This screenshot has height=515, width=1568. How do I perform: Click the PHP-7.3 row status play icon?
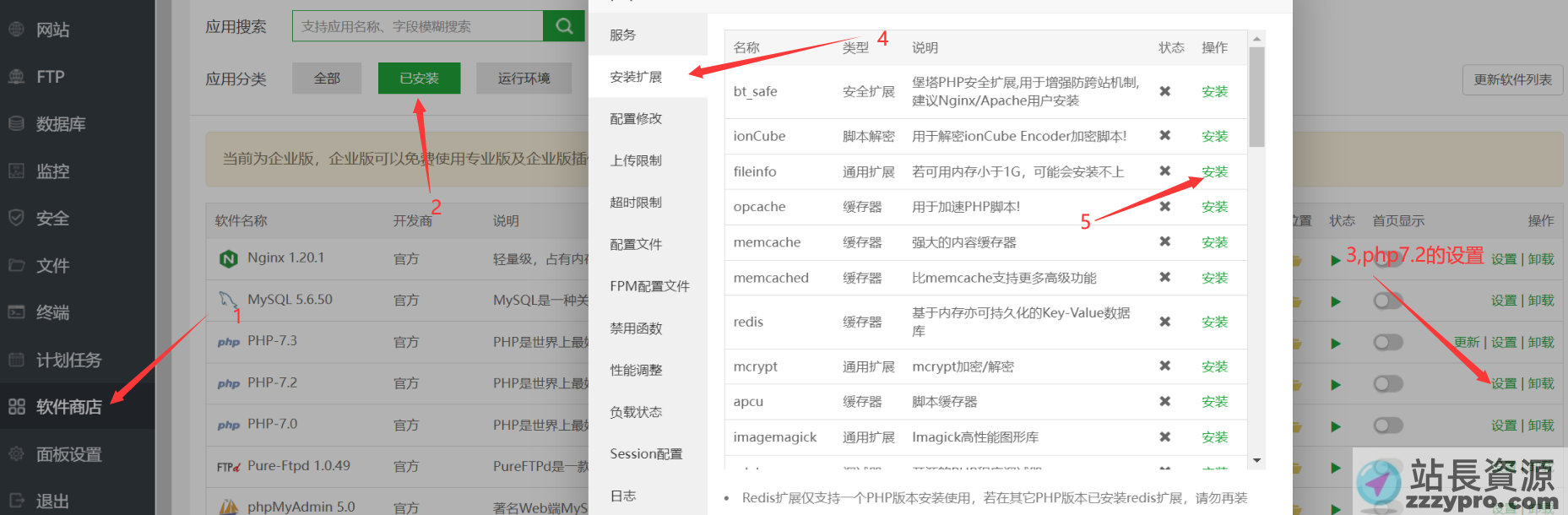[x=1336, y=344]
